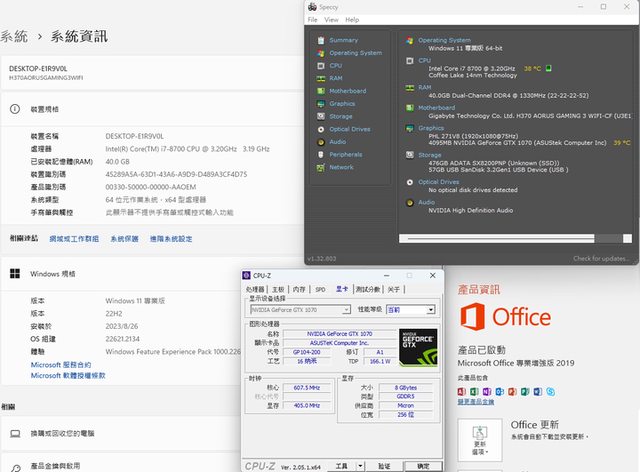Switch to SPD tab in CPU-Z
640x472 pixels.
pyautogui.click(x=320, y=288)
